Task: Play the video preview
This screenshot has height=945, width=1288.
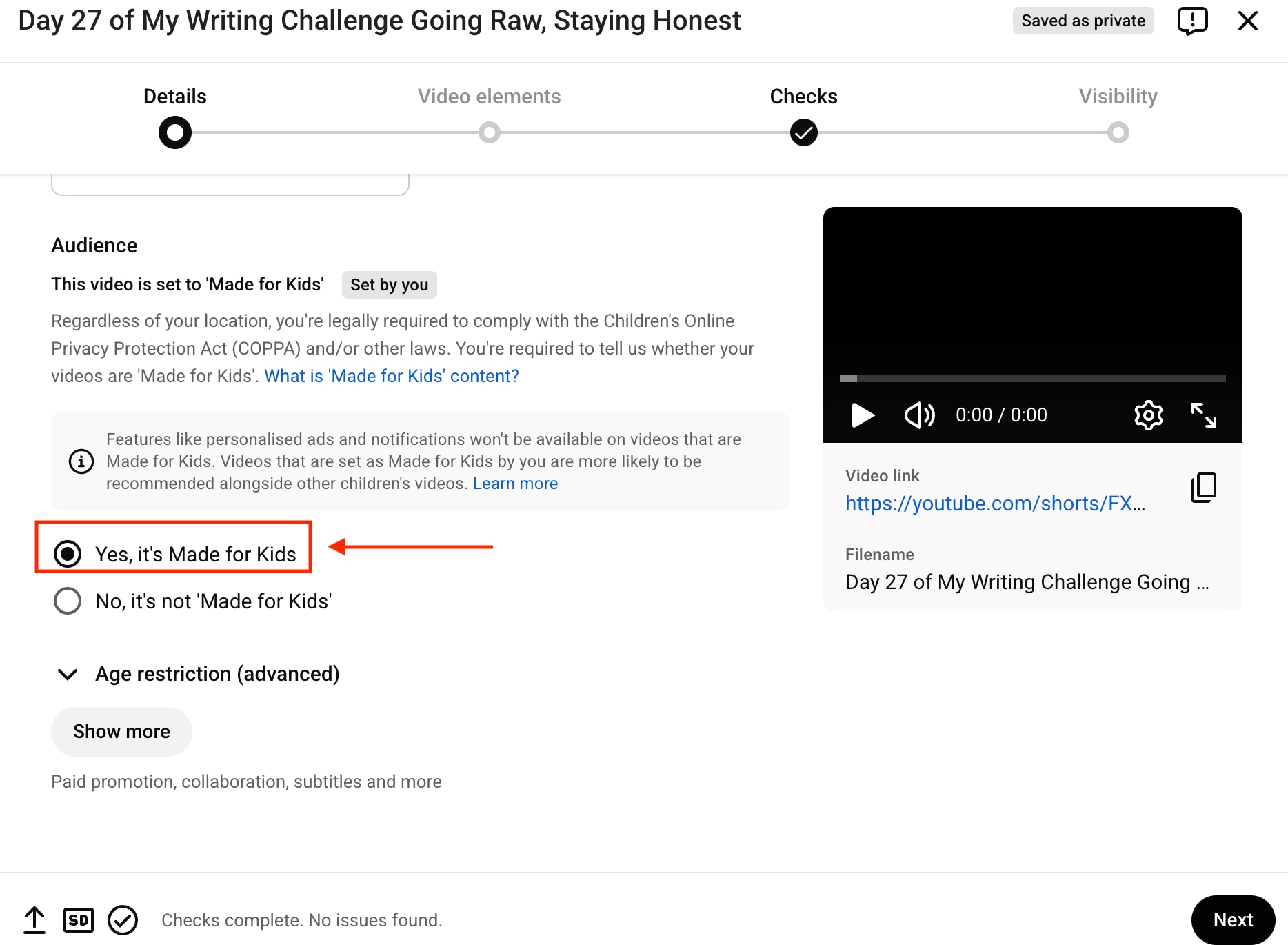Action: click(x=863, y=415)
